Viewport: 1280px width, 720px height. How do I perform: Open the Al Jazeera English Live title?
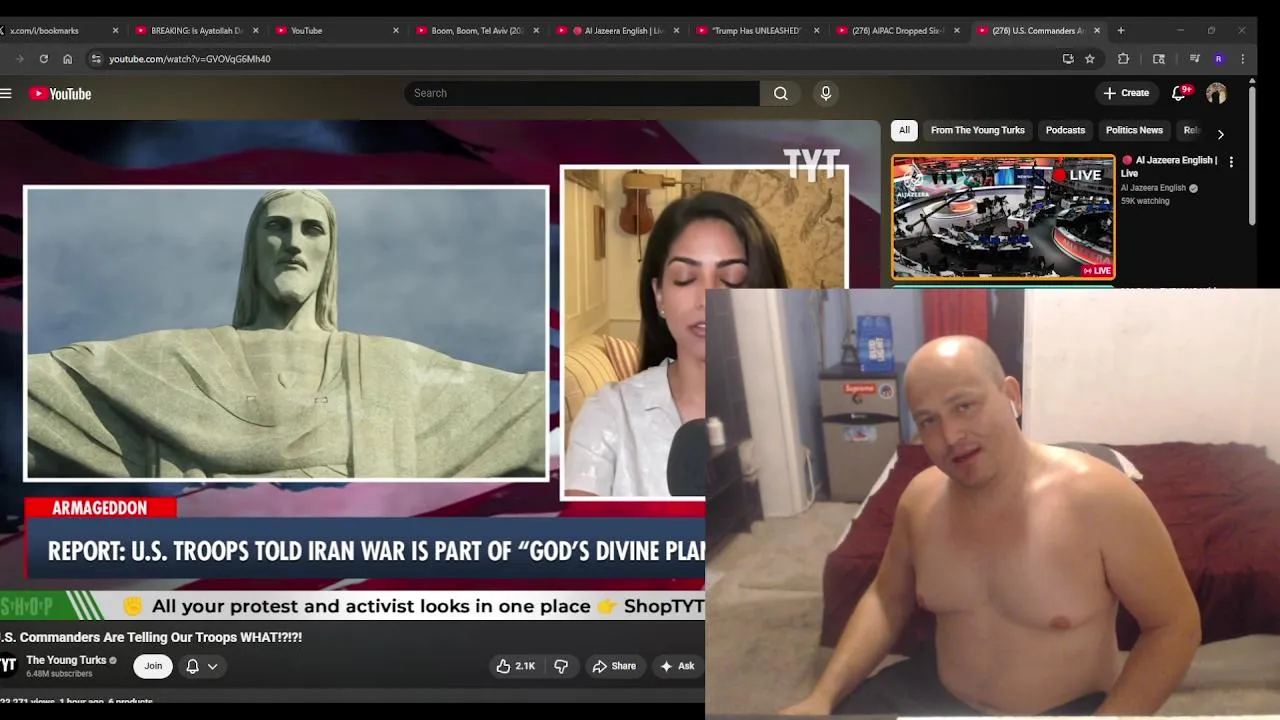click(x=1168, y=166)
